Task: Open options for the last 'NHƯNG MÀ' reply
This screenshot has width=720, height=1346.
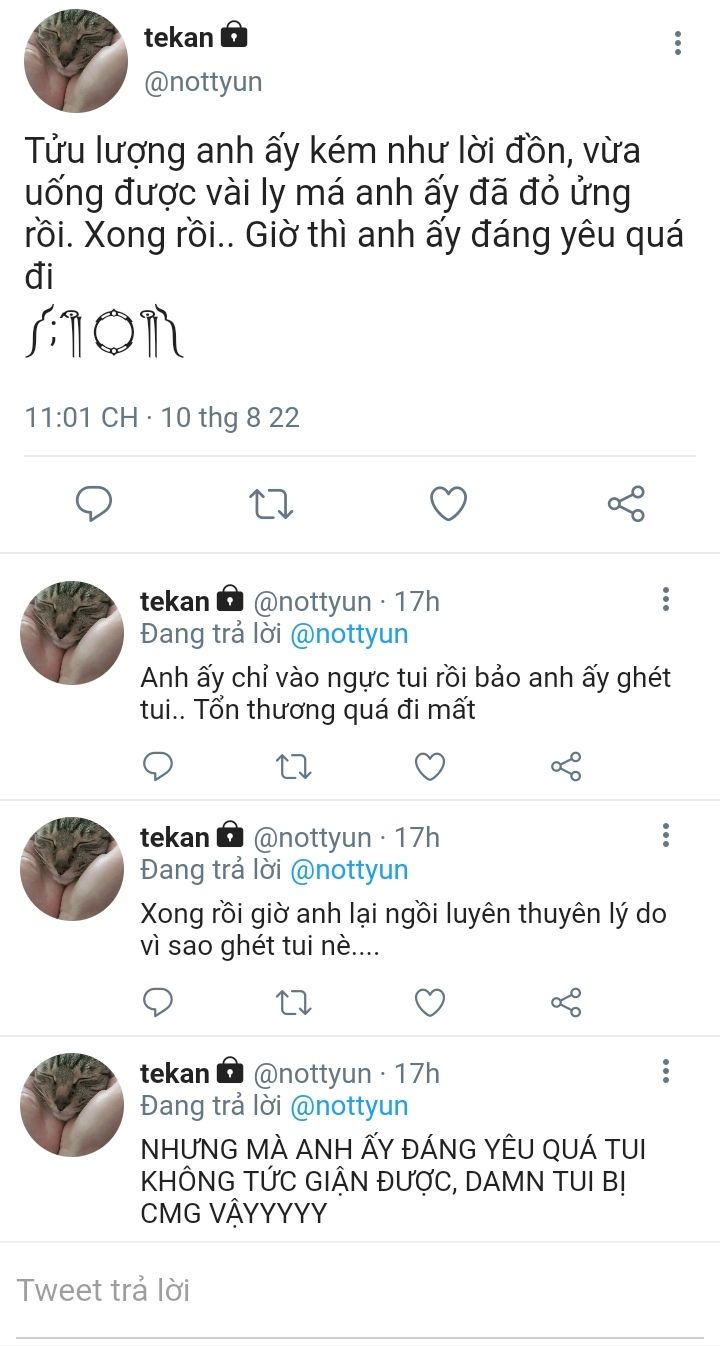Action: pyautogui.click(x=666, y=1072)
